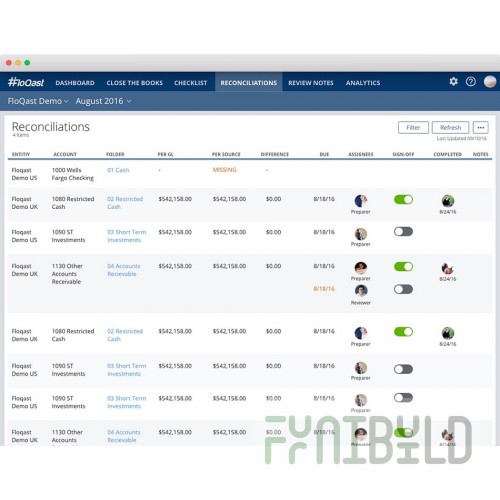Open second 02 Restricted Cash folder link

click(125, 335)
